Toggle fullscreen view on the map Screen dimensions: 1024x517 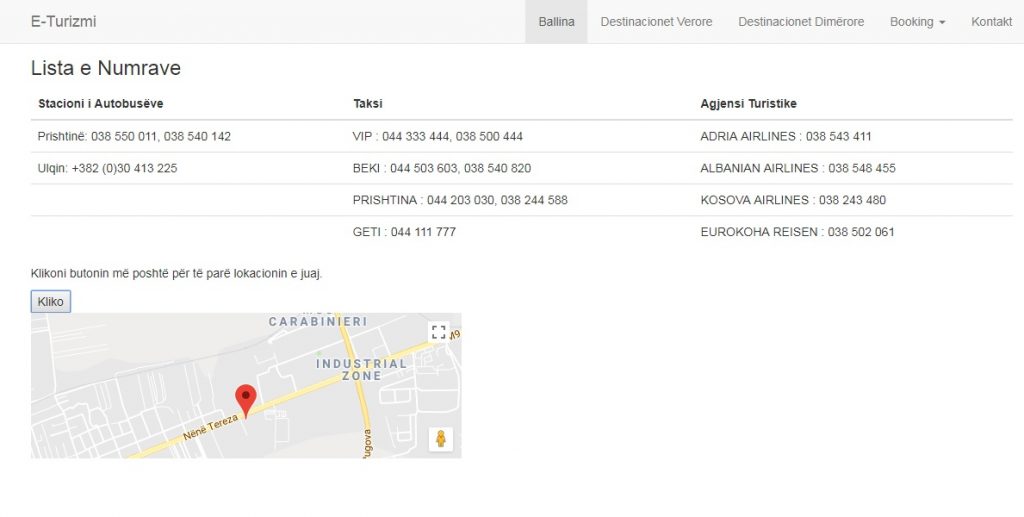coord(439,332)
